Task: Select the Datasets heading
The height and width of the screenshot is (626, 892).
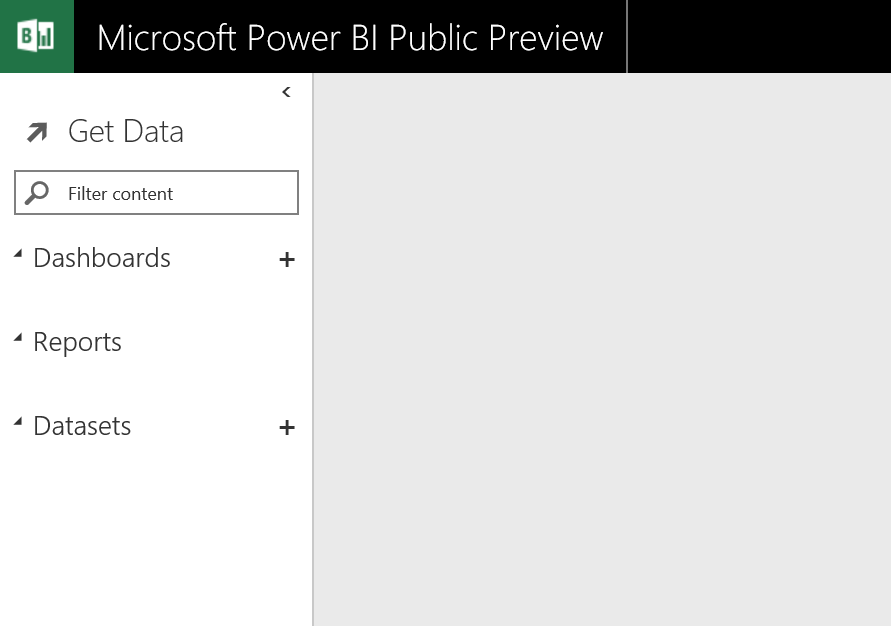Action: pyautogui.click(x=82, y=426)
